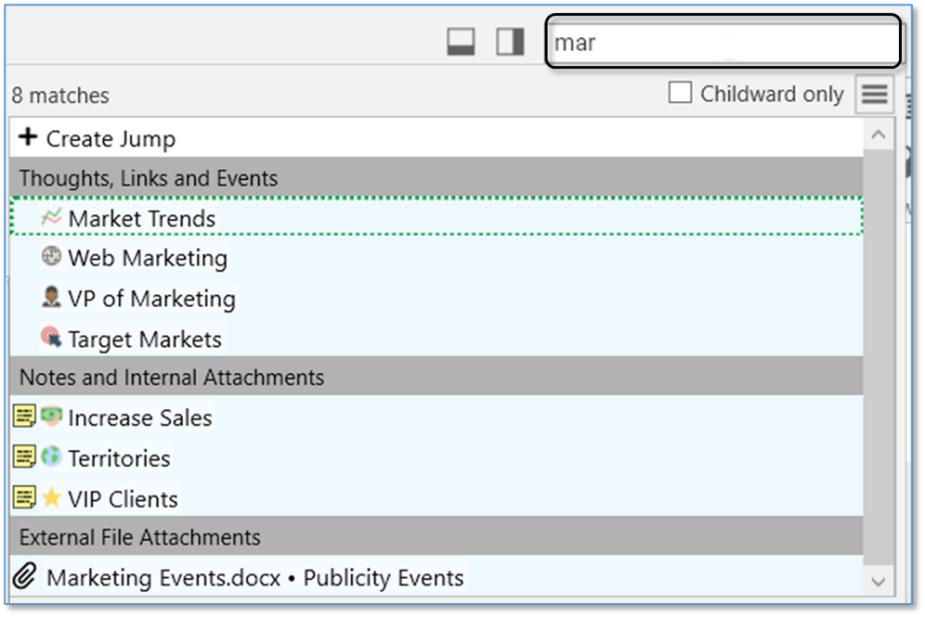Screen dimensions: 925x617
Task: Click the Thoughts, Links and Events header
Action: click(x=148, y=178)
